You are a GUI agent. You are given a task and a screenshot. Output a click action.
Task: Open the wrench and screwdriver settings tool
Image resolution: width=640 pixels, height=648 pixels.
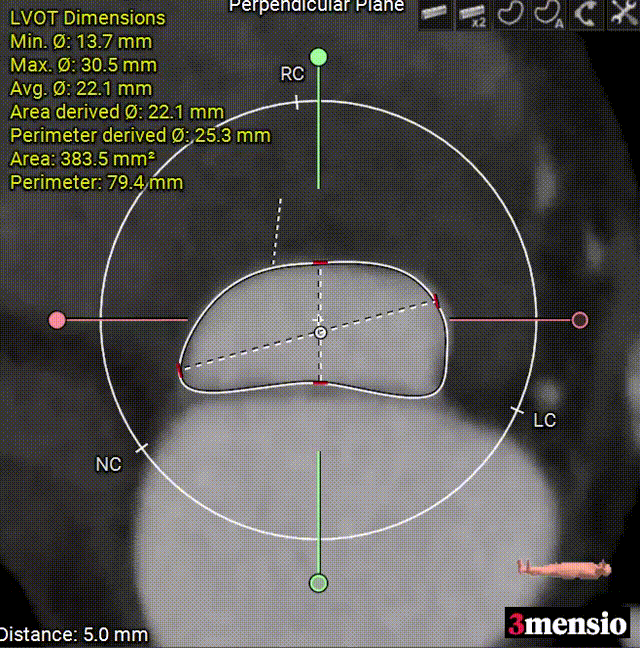pos(619,12)
